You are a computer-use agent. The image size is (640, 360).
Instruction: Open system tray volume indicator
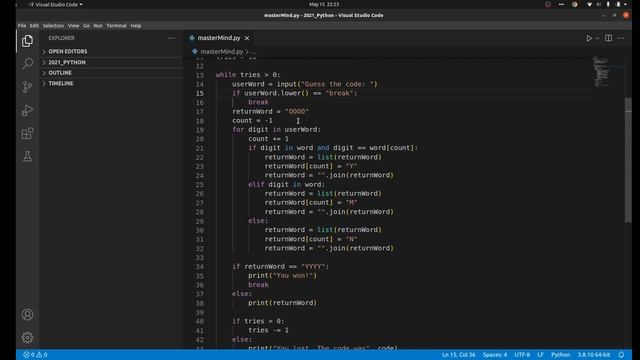(599, 4)
